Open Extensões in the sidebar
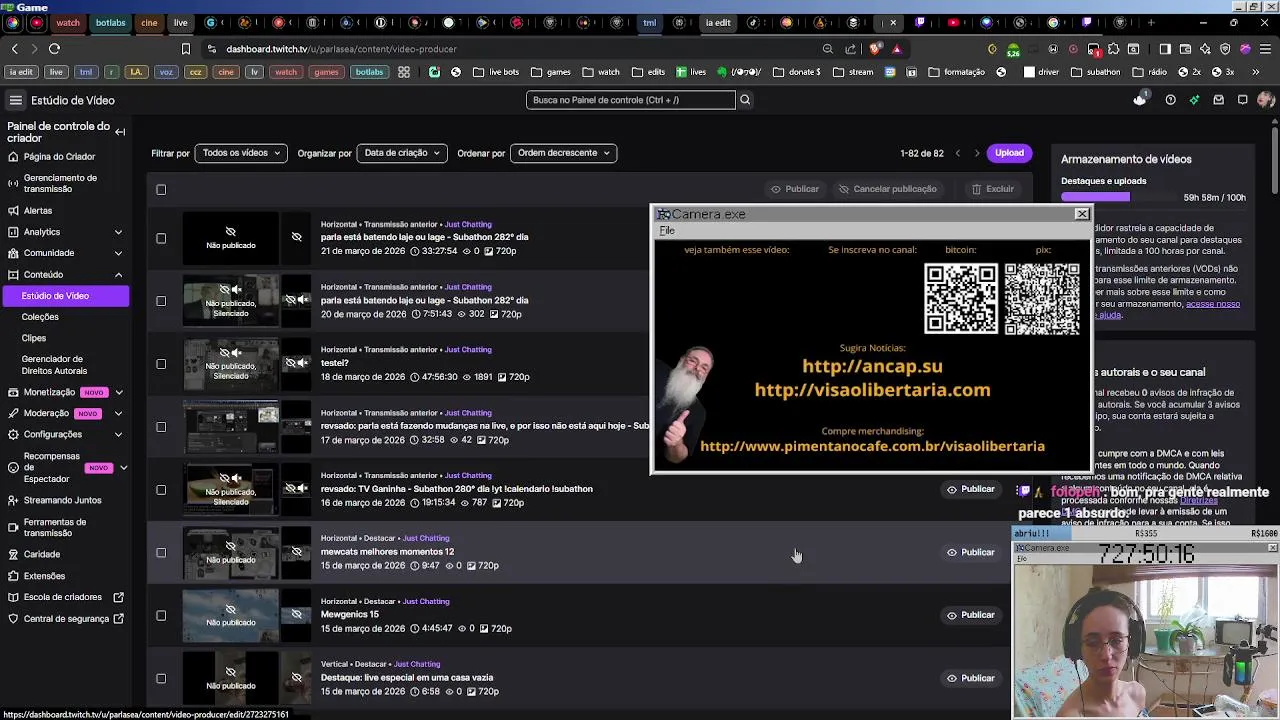 point(44,576)
